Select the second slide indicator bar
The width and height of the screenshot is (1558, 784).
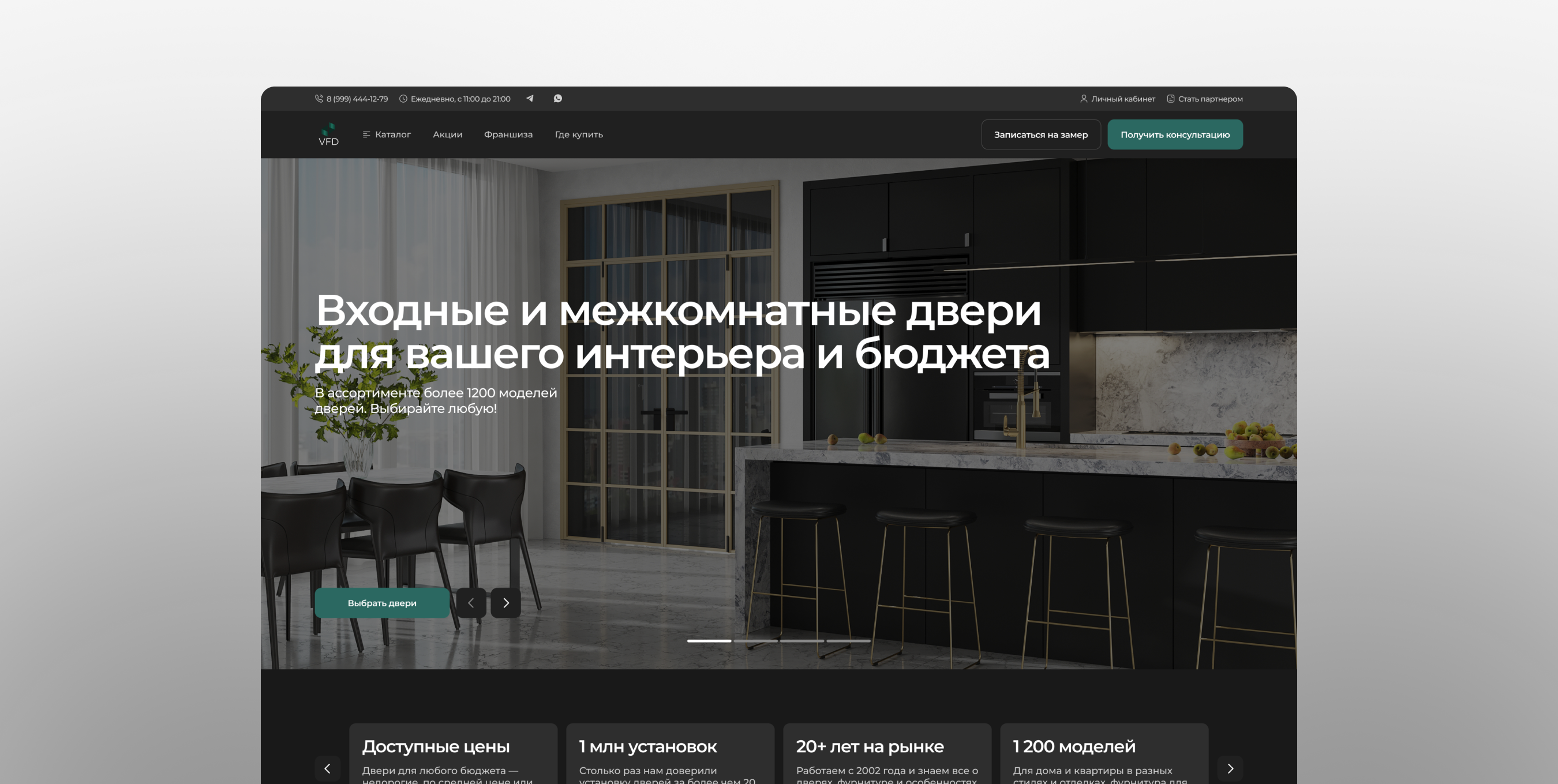[755, 641]
